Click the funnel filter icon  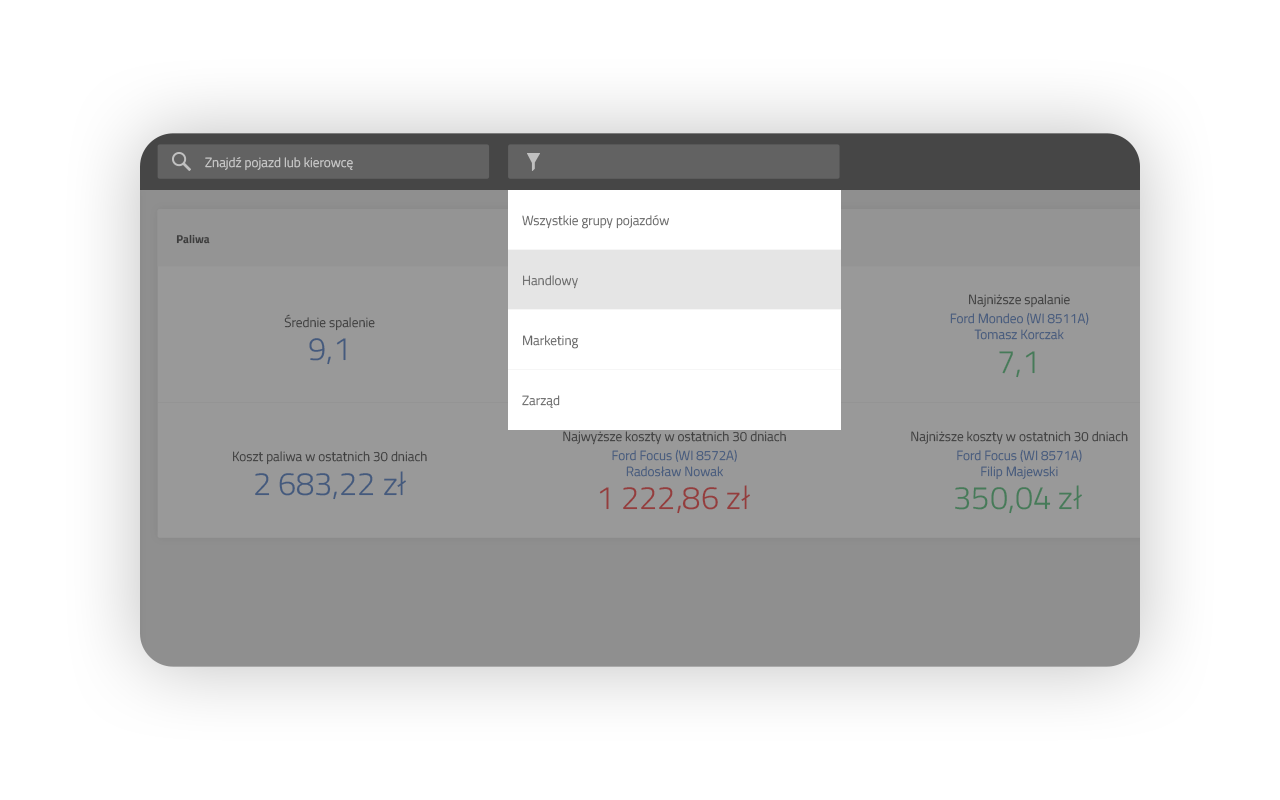[x=533, y=162]
